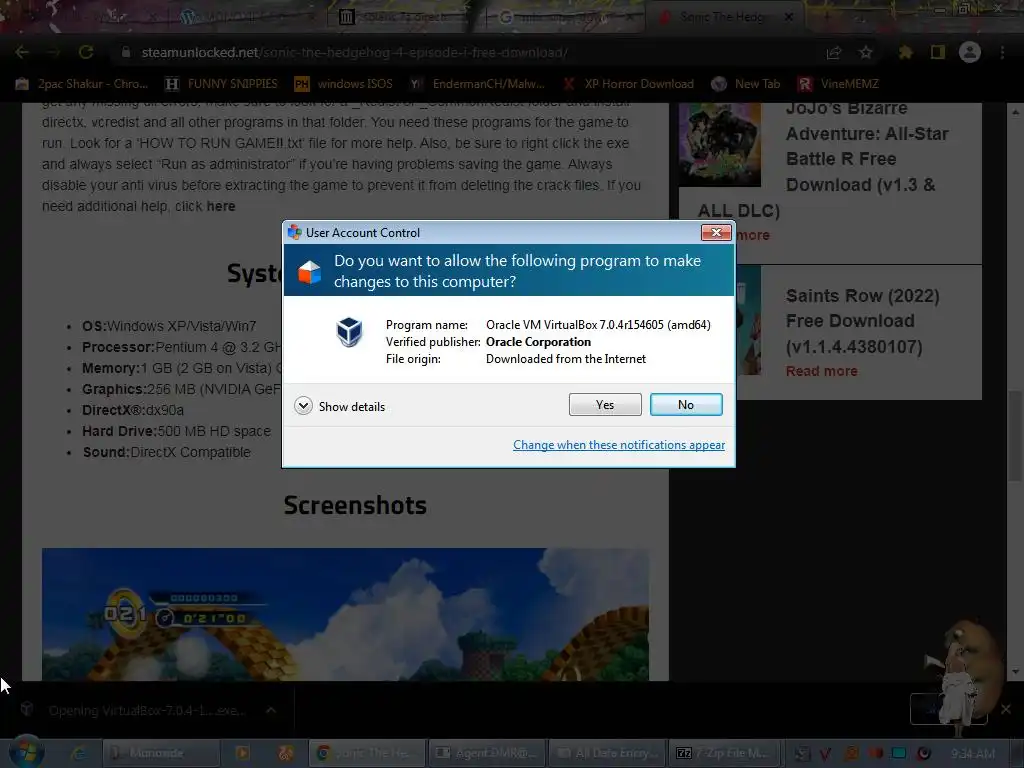Open the 2pac Shakur bookmark
Screen dimensions: 1024x768
pyautogui.click(x=82, y=84)
